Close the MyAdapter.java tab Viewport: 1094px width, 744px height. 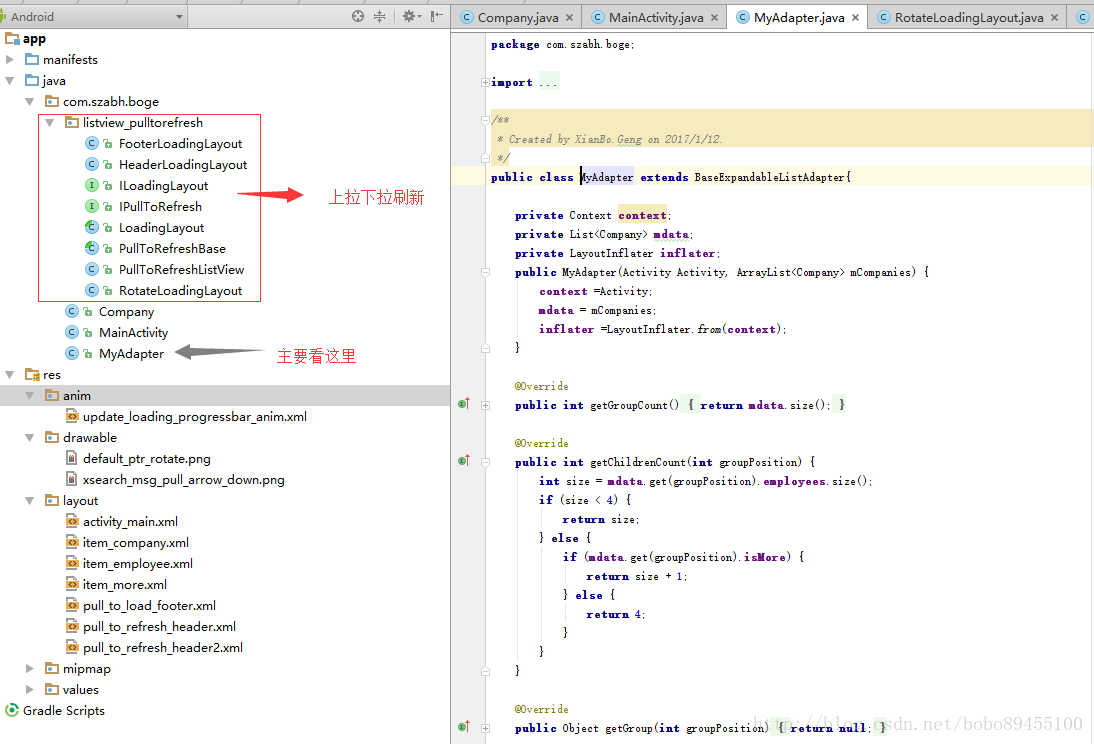[855, 17]
